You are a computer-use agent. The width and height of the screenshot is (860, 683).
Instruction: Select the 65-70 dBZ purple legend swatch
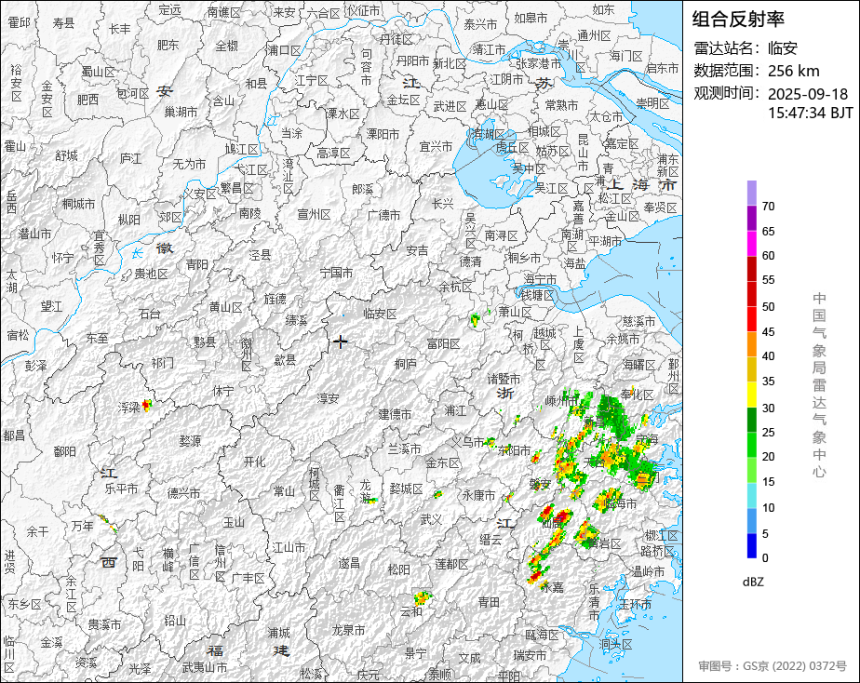point(751,218)
